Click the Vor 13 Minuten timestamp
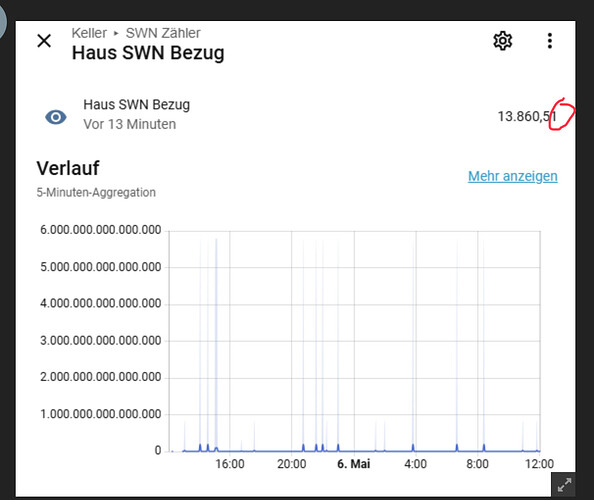Screen dimensions: 594x500 130,124
